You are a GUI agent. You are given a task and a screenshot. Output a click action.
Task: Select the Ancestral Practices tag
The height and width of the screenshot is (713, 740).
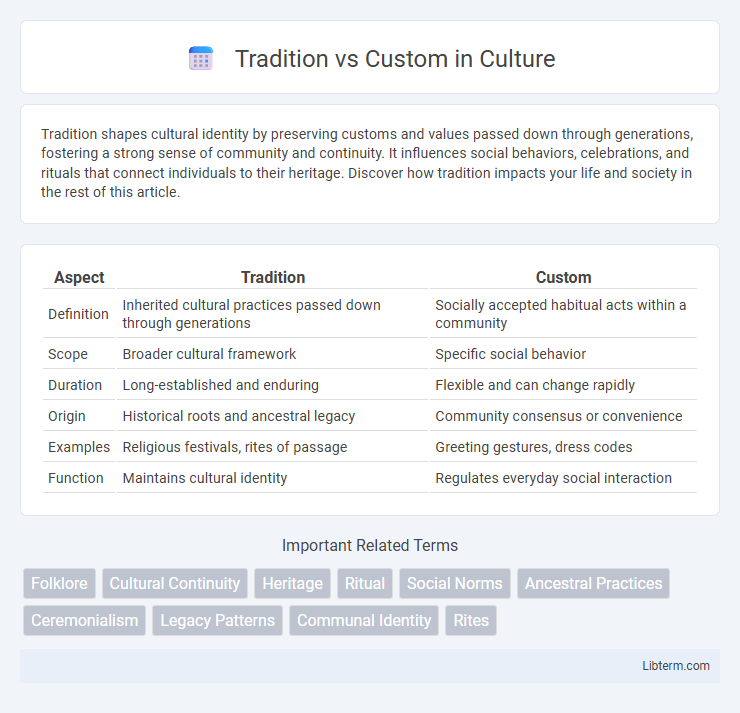coord(593,583)
